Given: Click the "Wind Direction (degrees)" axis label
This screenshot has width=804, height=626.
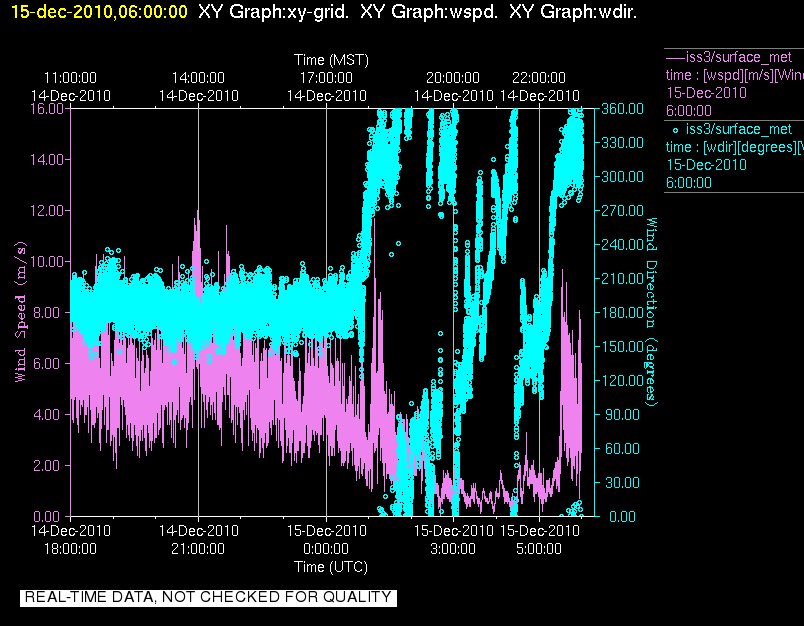Looking at the screenshot, I should [x=651, y=312].
